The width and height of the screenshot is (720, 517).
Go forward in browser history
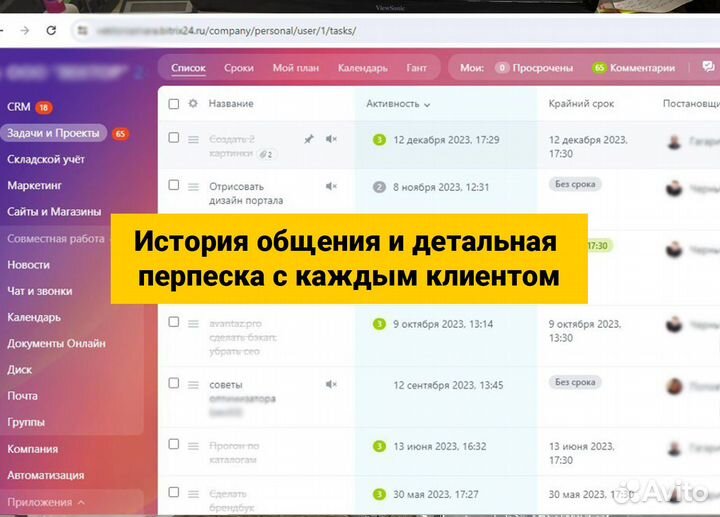[x=25, y=30]
